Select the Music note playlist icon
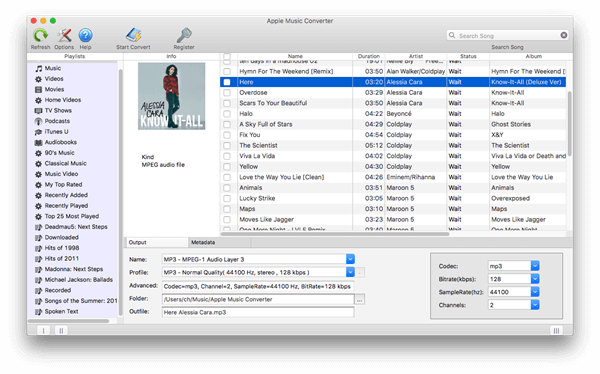 [39, 68]
